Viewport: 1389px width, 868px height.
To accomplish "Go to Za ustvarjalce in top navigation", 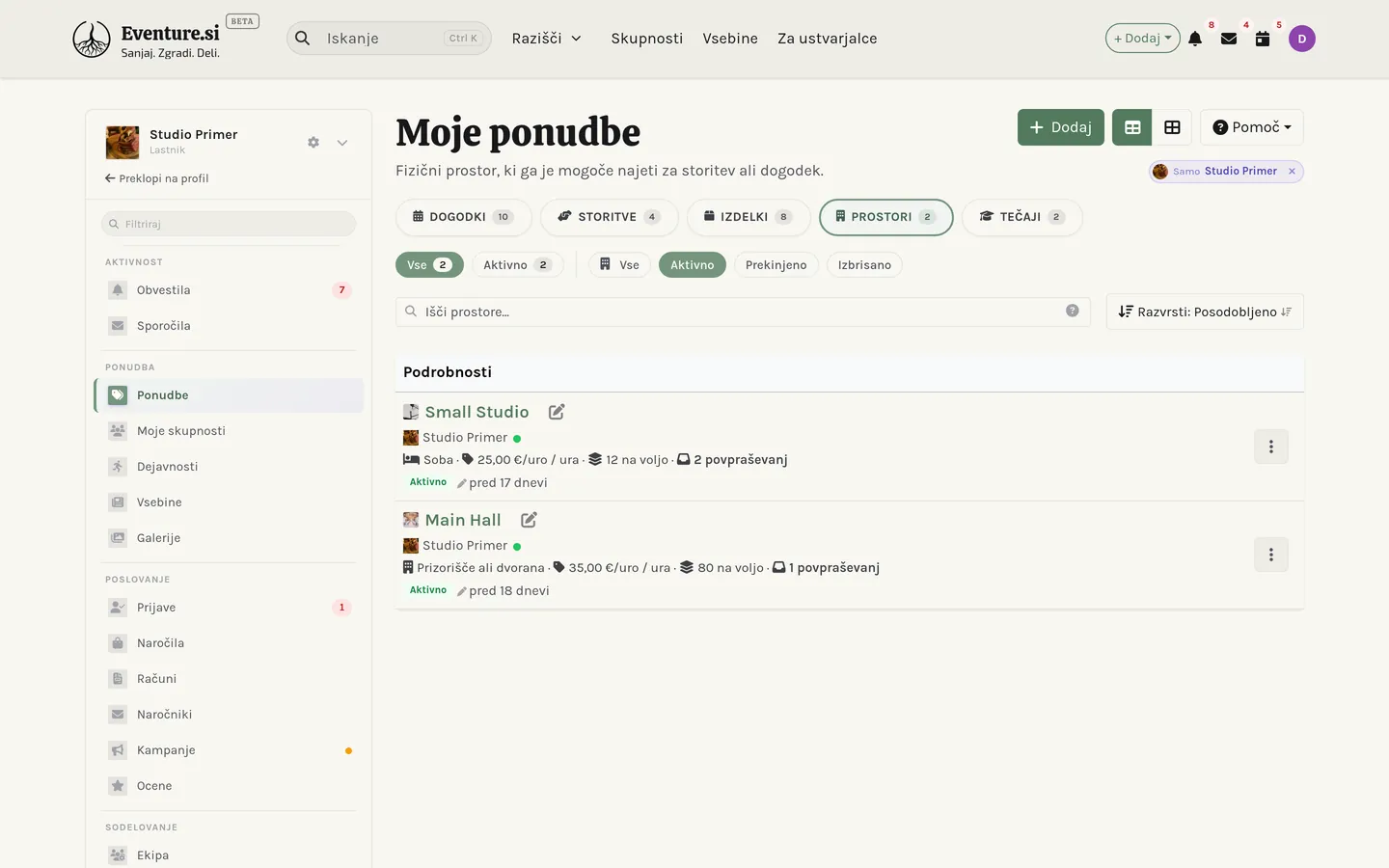I will click(828, 39).
